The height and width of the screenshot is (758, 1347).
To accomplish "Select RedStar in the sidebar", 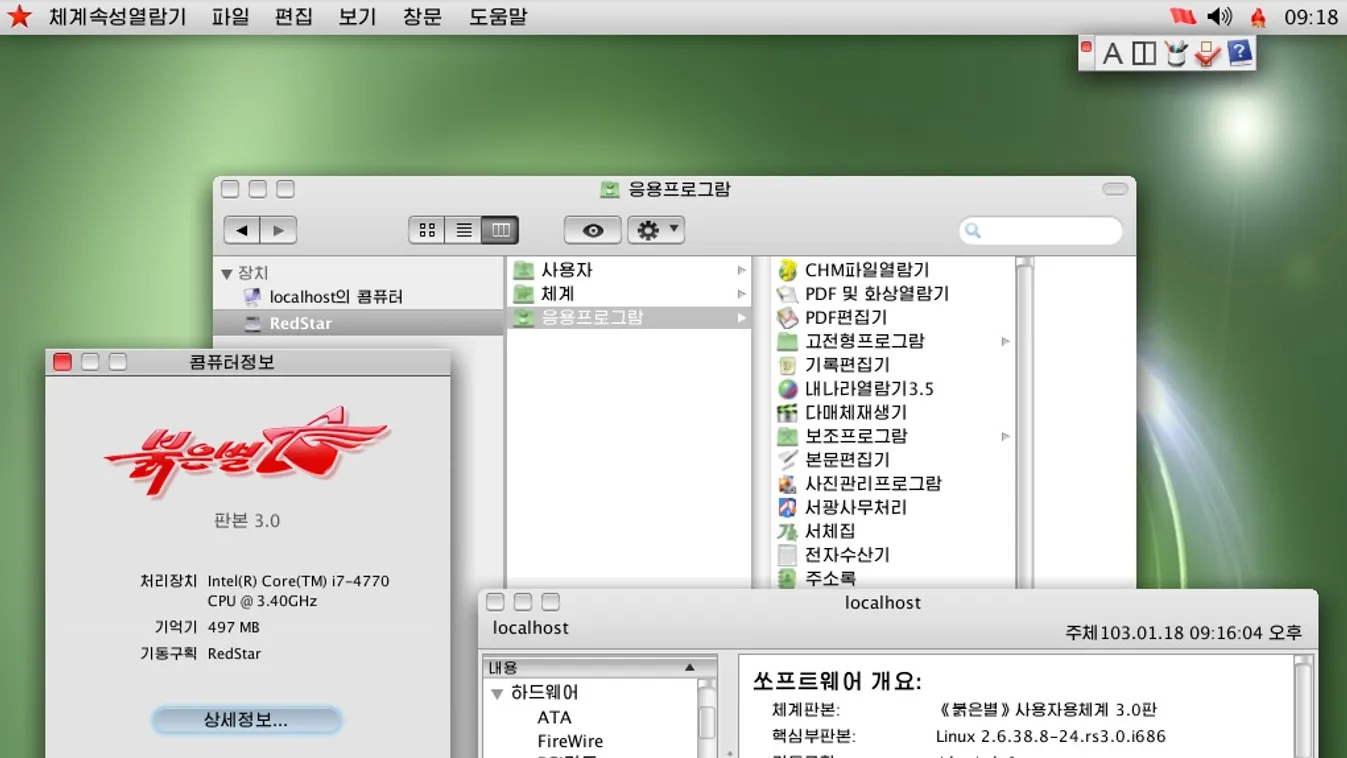I will coord(358,323).
